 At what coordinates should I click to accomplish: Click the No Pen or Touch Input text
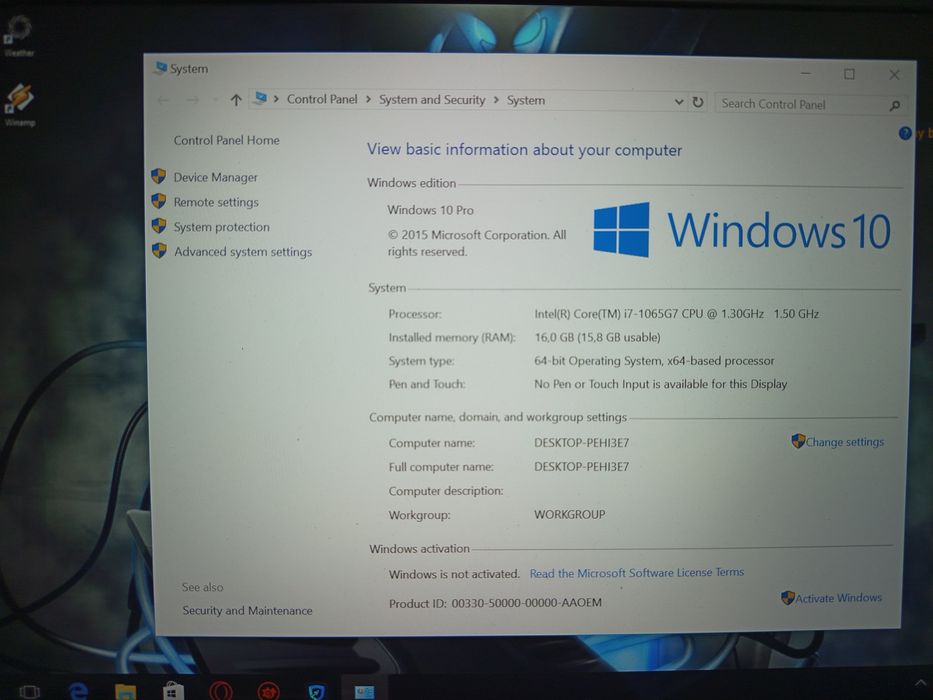[660, 384]
